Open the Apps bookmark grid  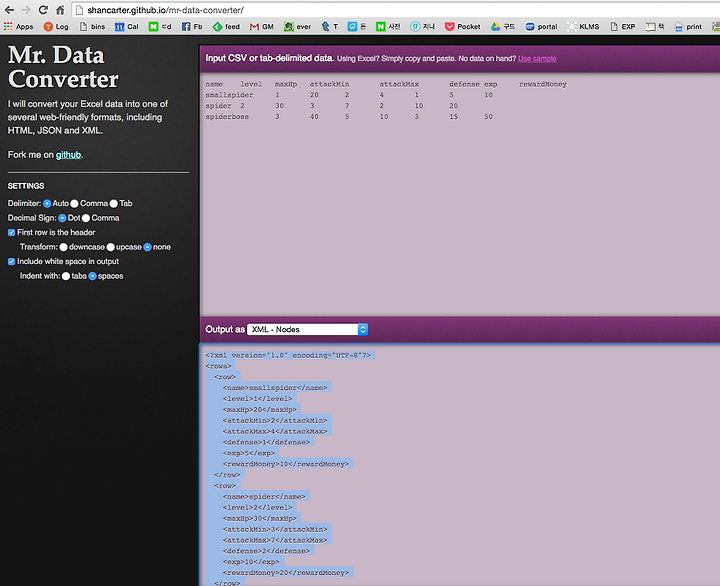tap(18, 27)
